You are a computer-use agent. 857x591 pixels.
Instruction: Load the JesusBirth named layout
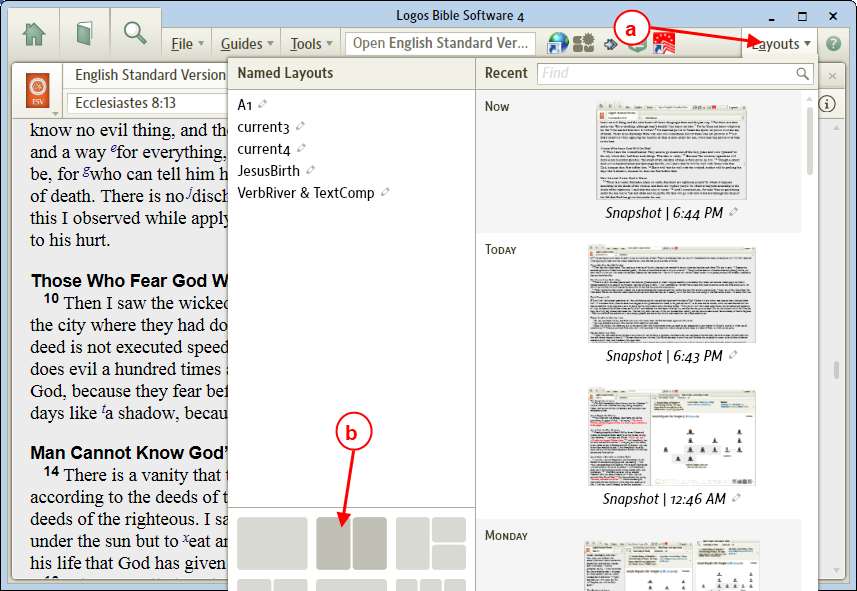coord(268,171)
